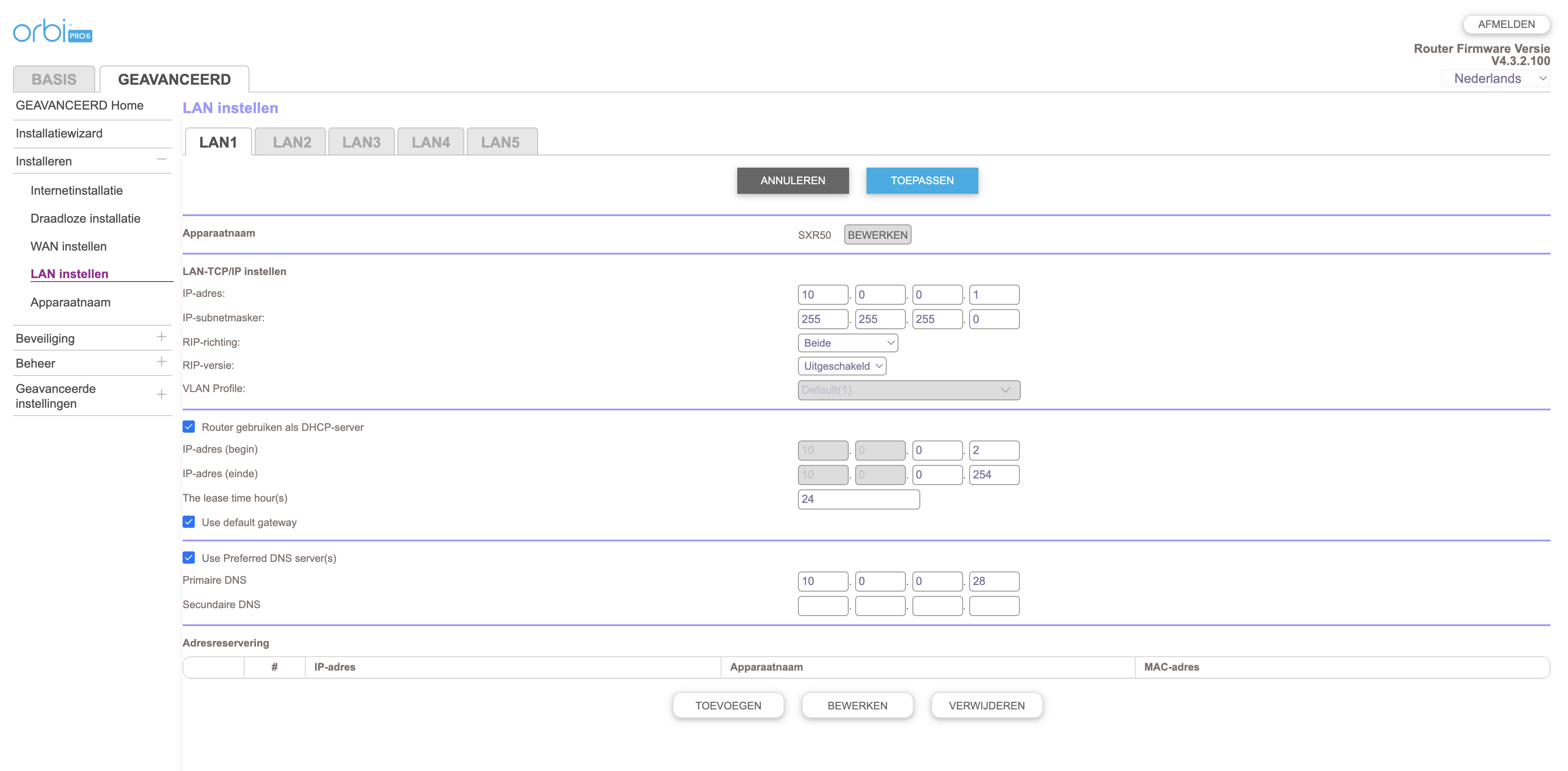Open the VLAN Profile dropdown
Viewport: 1568px width, 771px height.
pos(909,390)
